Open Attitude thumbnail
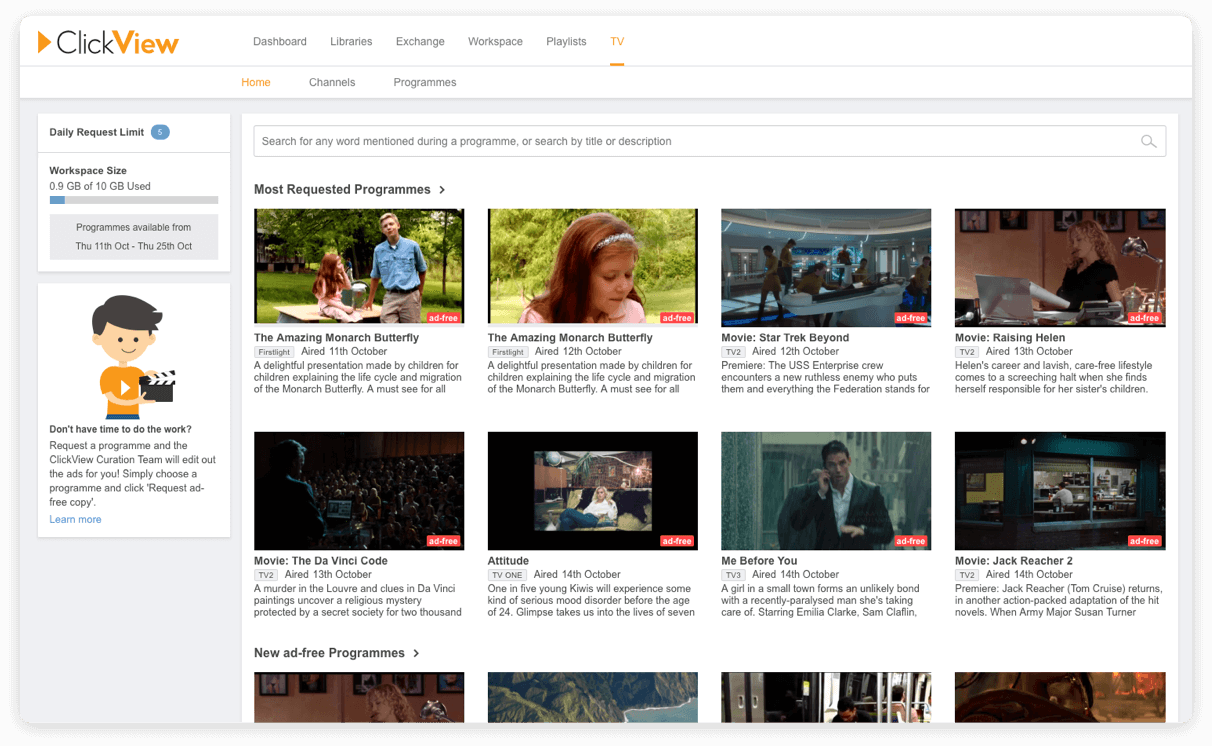Image resolution: width=1212 pixels, height=746 pixels. 593,490
